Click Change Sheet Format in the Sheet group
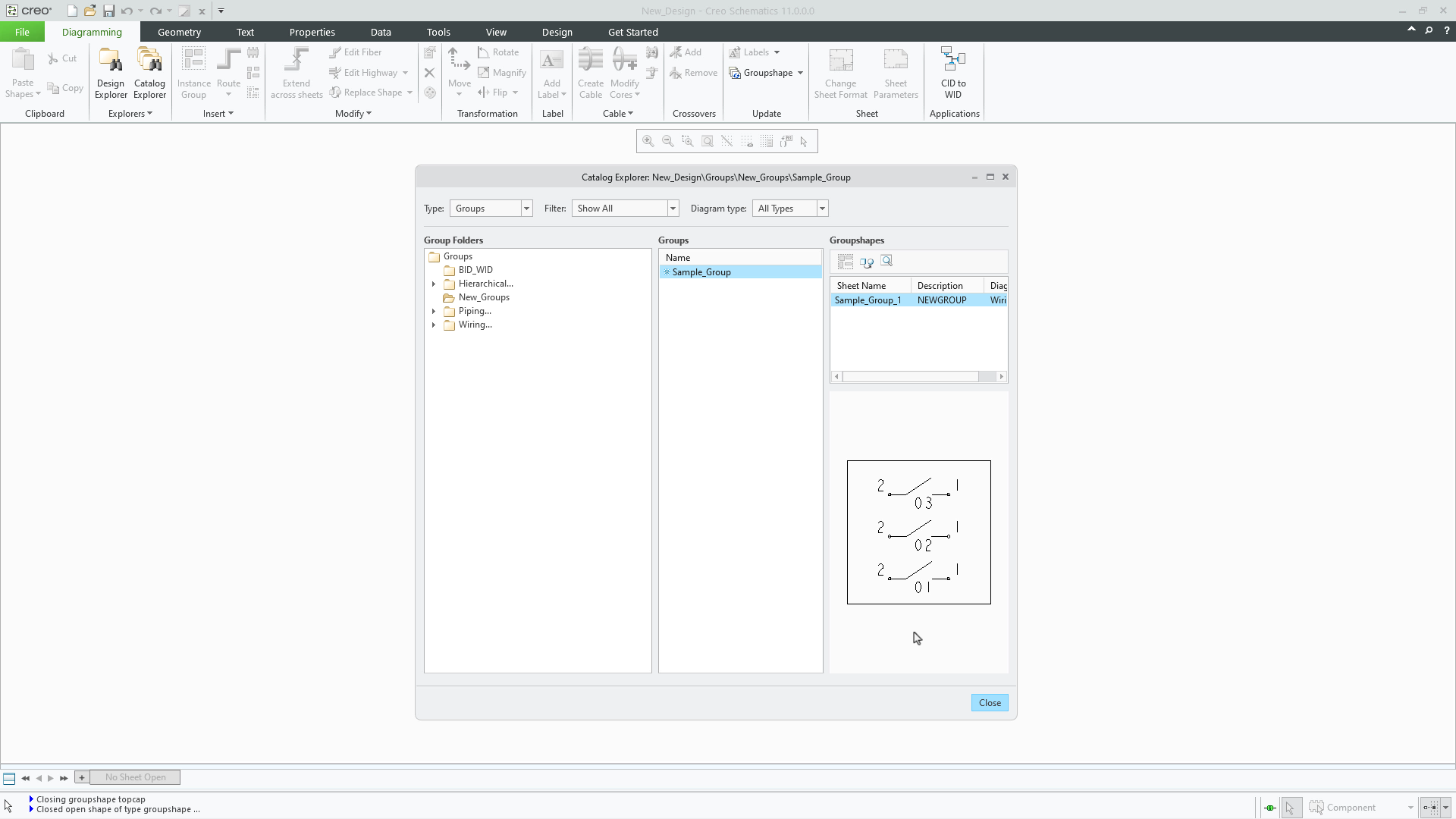The image size is (1456, 819). (x=840, y=72)
